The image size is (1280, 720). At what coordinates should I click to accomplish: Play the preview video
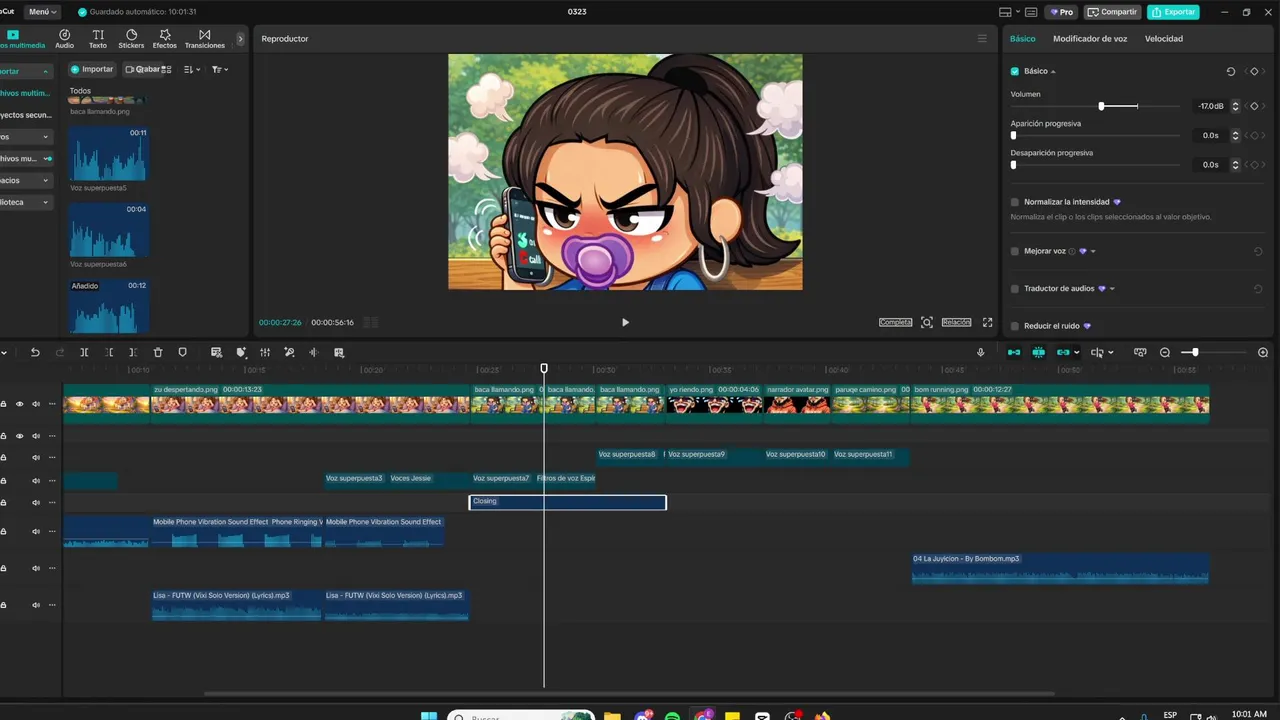(625, 322)
